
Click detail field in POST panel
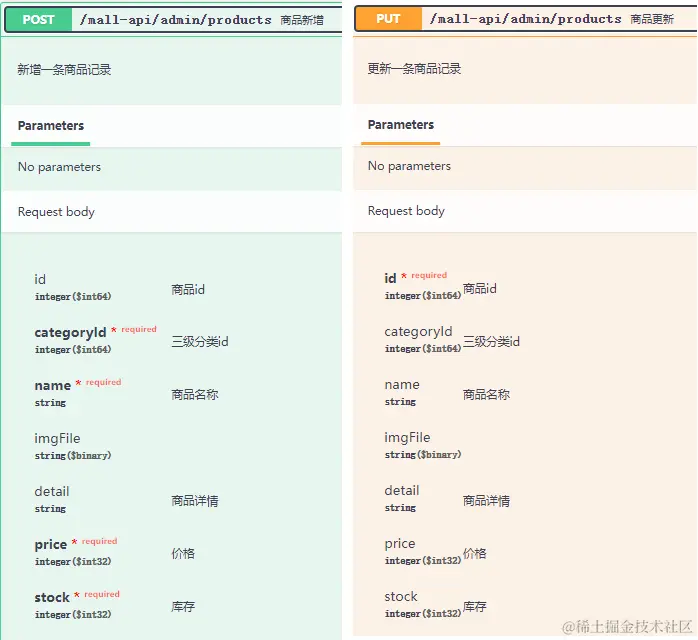[52, 491]
